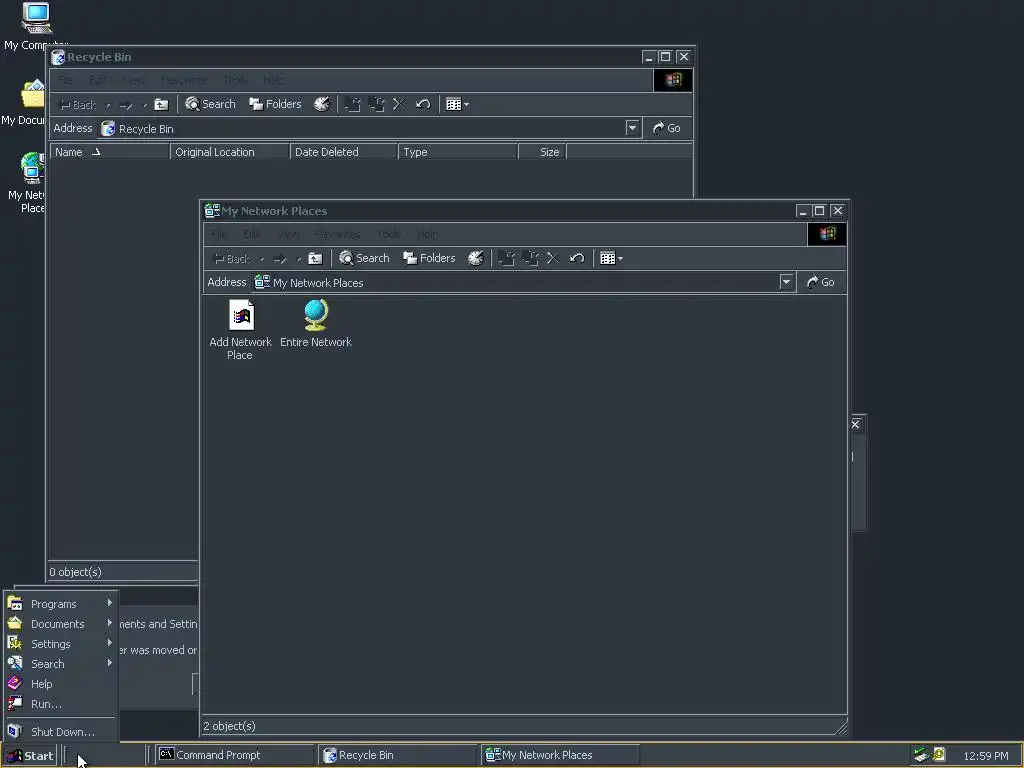The width and height of the screenshot is (1024, 768).
Task: Open Run... from Start menu
Action: (61, 704)
